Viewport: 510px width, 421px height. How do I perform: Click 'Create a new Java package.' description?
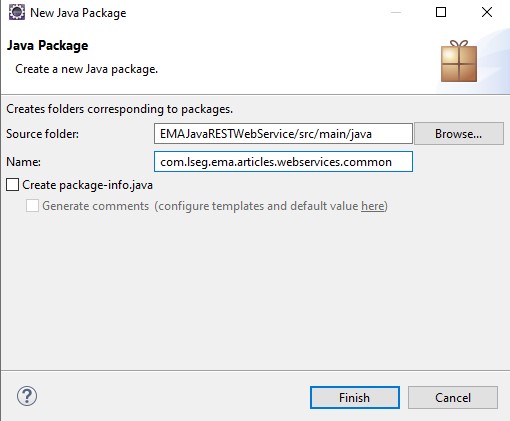pyautogui.click(x=87, y=69)
